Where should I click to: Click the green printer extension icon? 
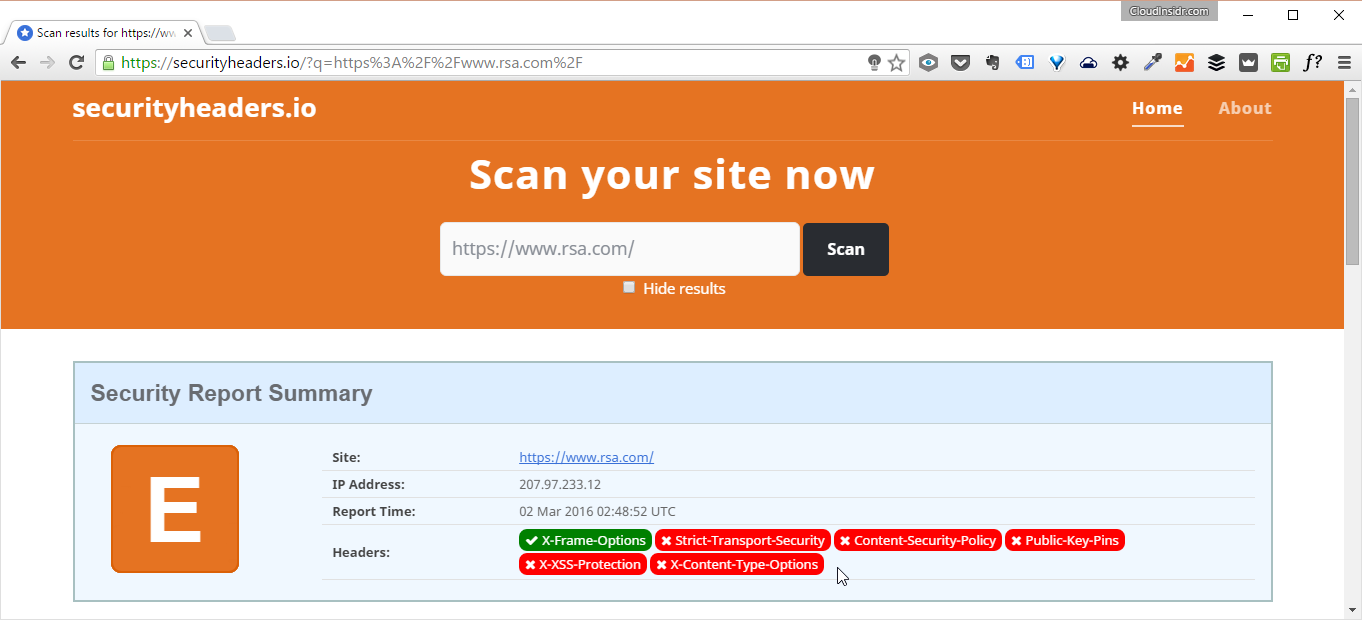(x=1280, y=63)
